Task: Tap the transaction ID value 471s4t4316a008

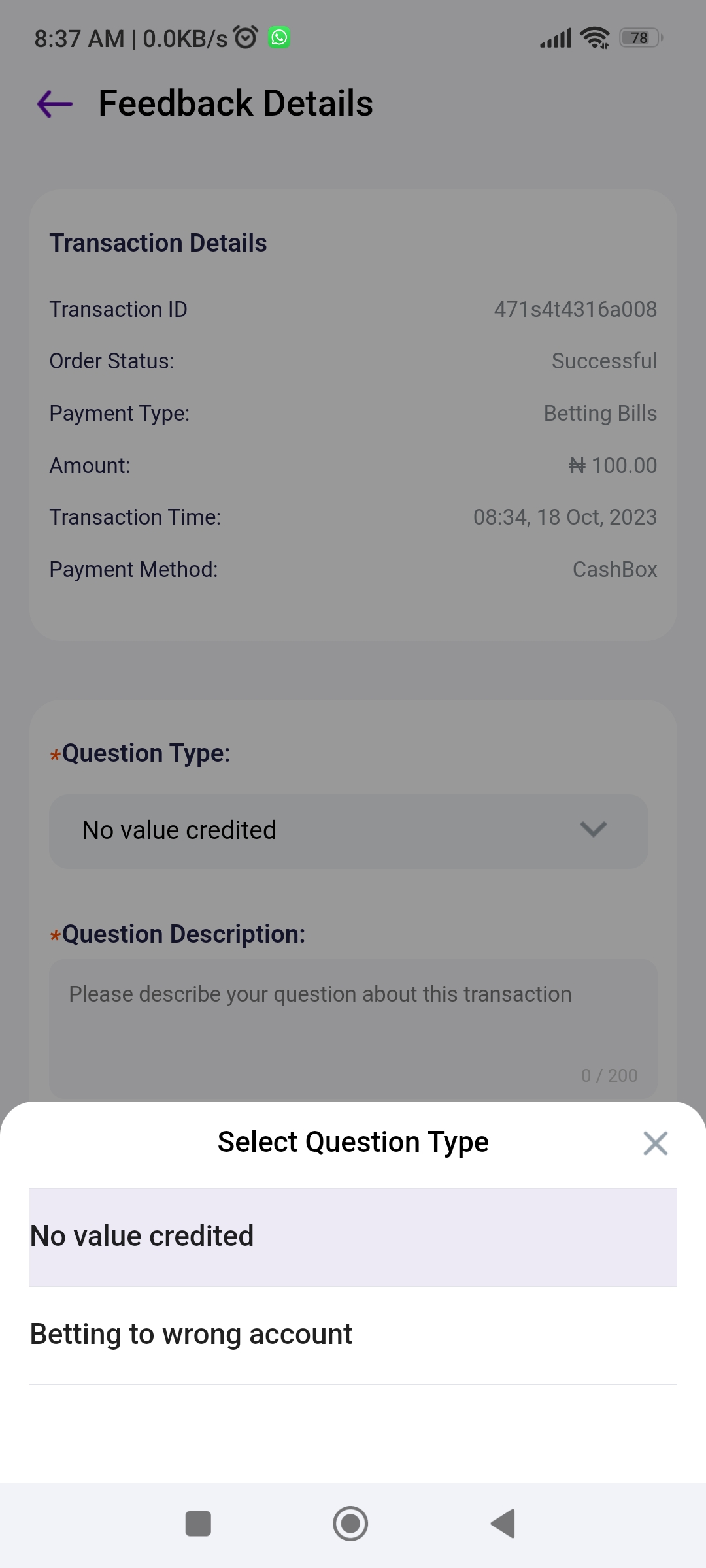Action: click(x=575, y=310)
